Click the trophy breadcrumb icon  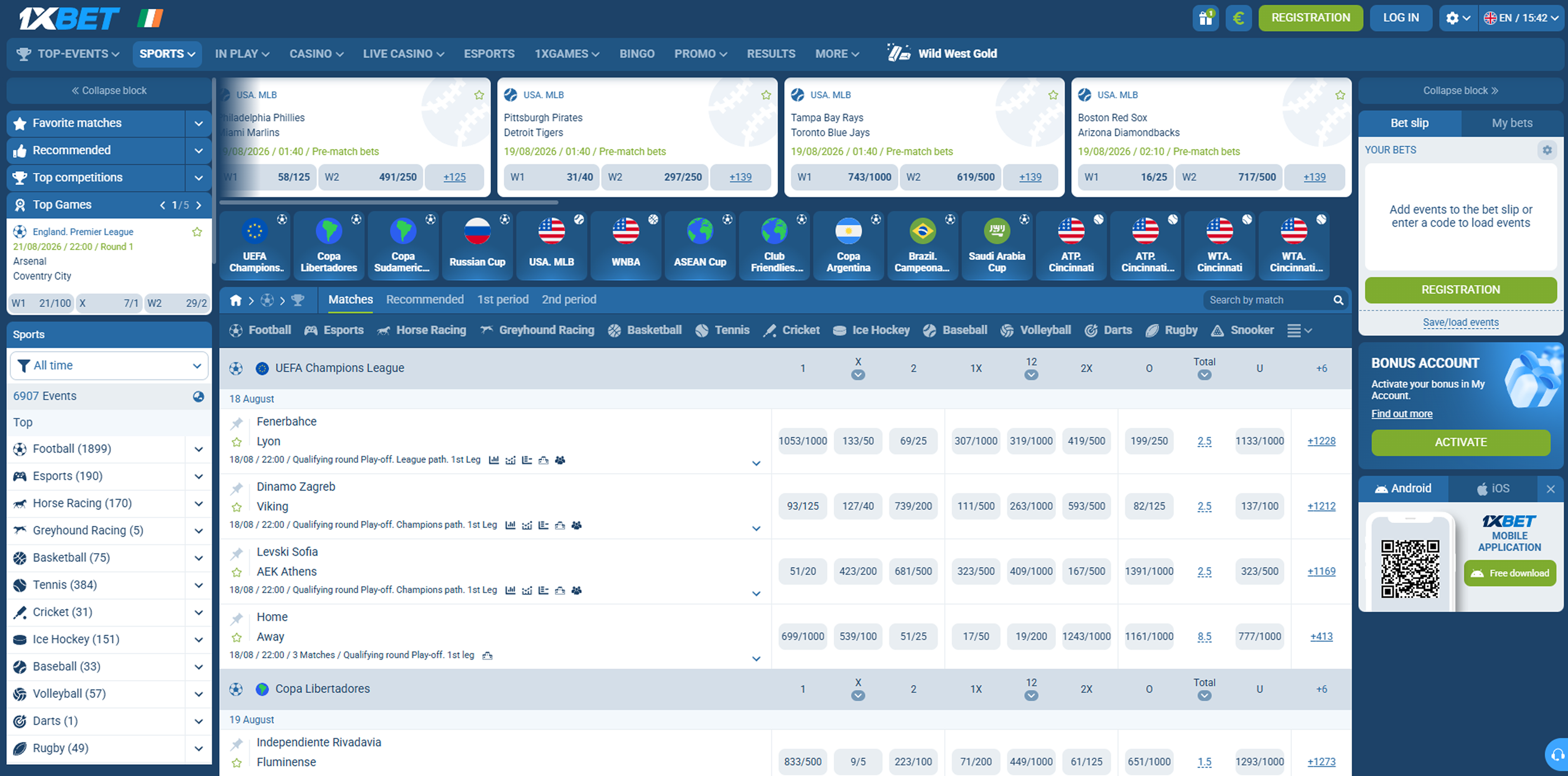click(x=298, y=300)
